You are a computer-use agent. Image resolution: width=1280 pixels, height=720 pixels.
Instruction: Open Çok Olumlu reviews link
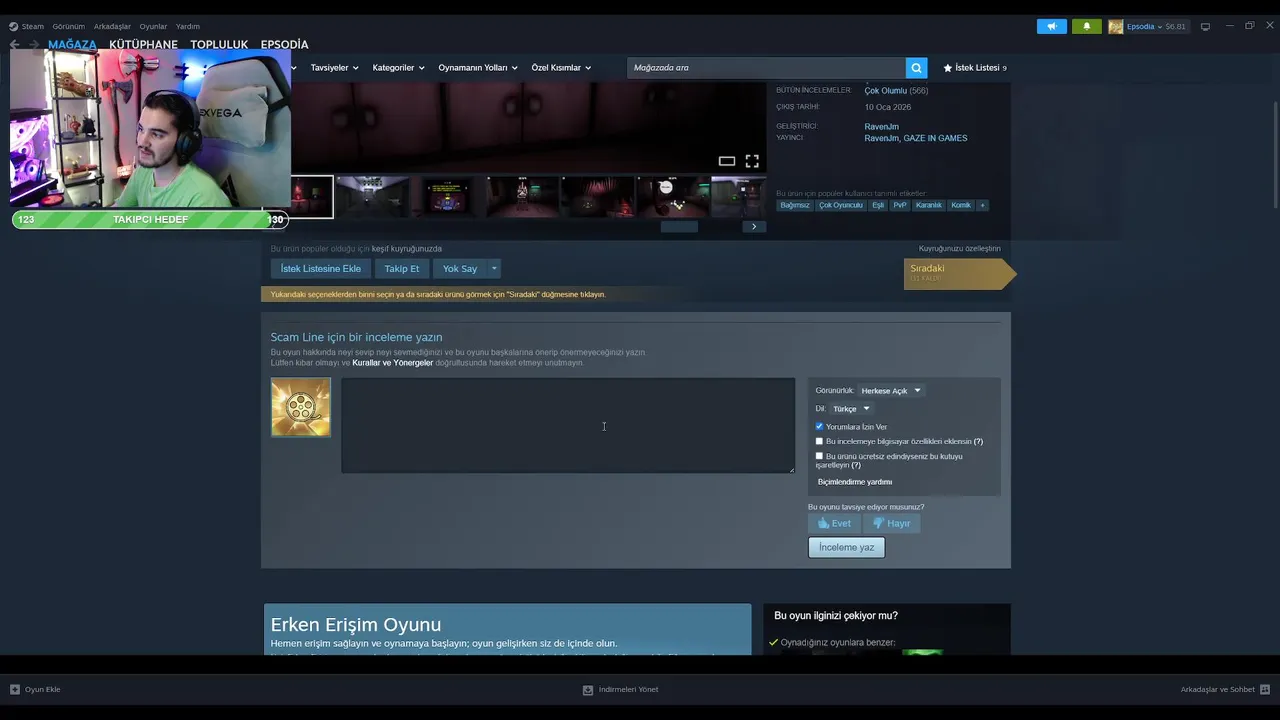click(x=886, y=91)
